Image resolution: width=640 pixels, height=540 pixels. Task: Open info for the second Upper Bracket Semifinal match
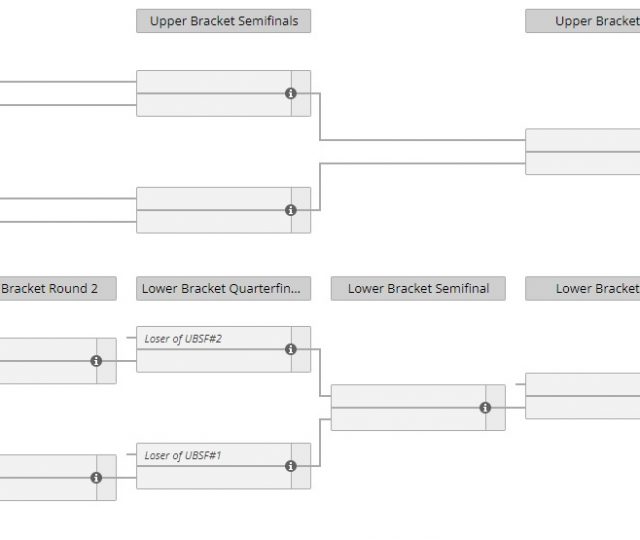click(291, 210)
